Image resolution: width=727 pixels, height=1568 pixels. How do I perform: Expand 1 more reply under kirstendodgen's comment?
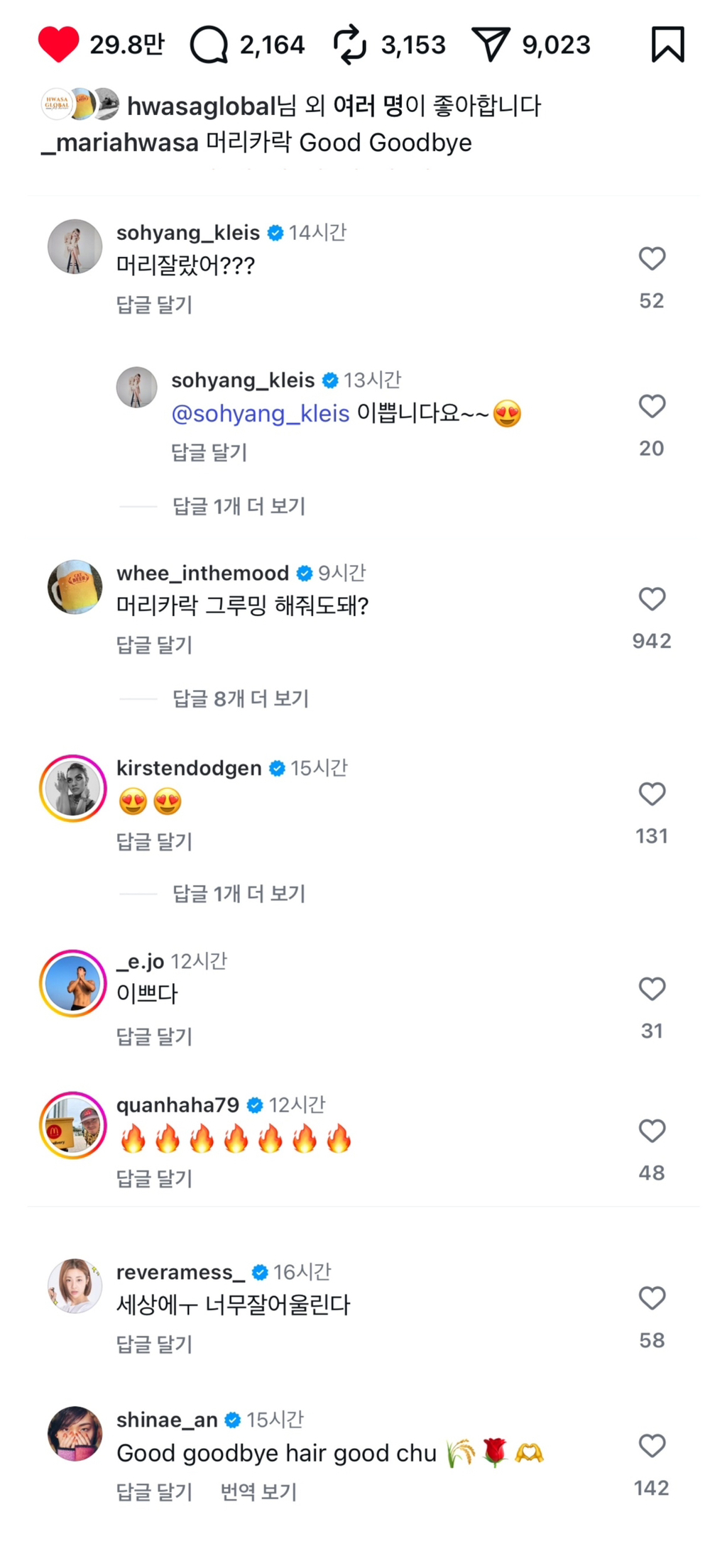click(239, 894)
